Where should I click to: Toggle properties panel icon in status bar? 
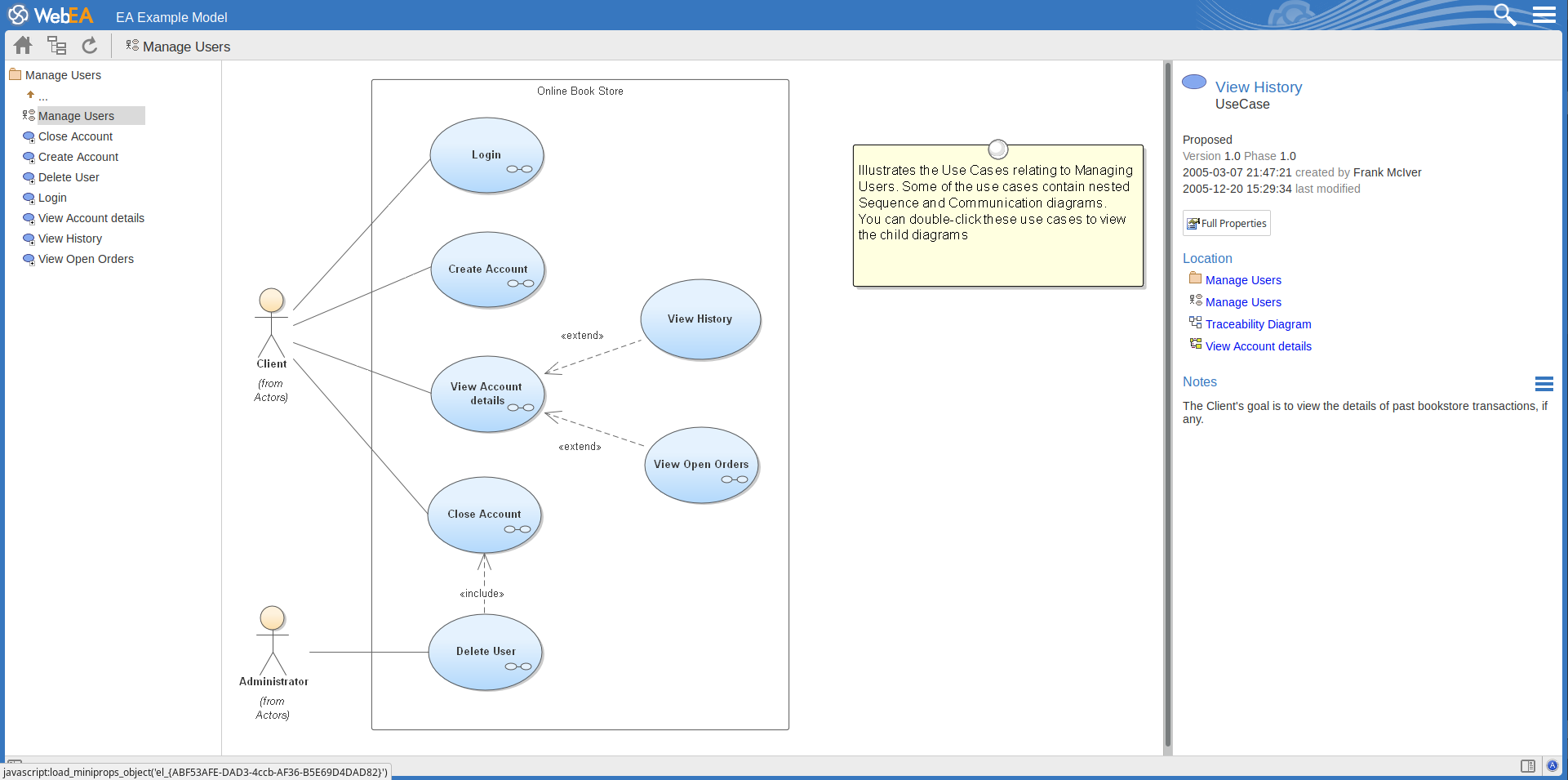click(x=1527, y=766)
